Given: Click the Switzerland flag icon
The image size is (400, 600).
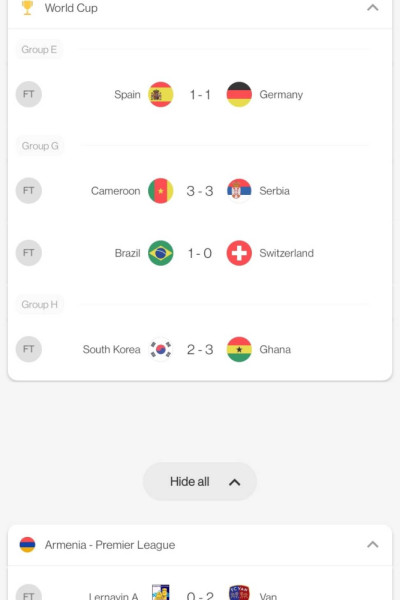Looking at the screenshot, I should [239, 253].
